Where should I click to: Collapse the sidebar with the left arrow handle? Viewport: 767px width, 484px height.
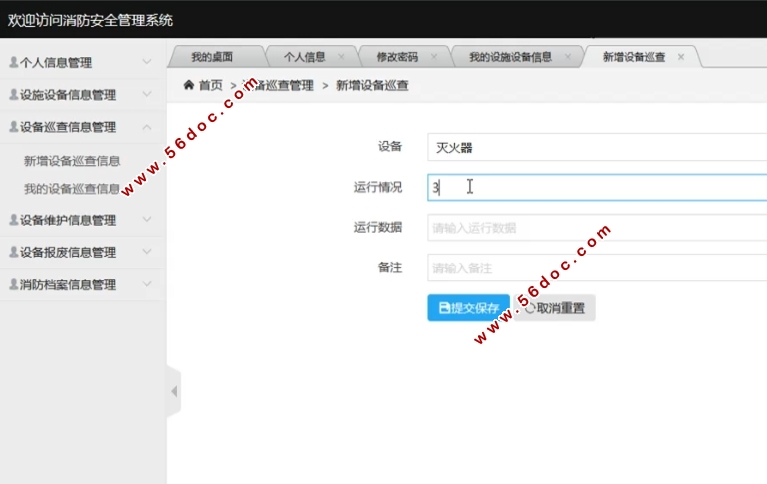coord(174,391)
